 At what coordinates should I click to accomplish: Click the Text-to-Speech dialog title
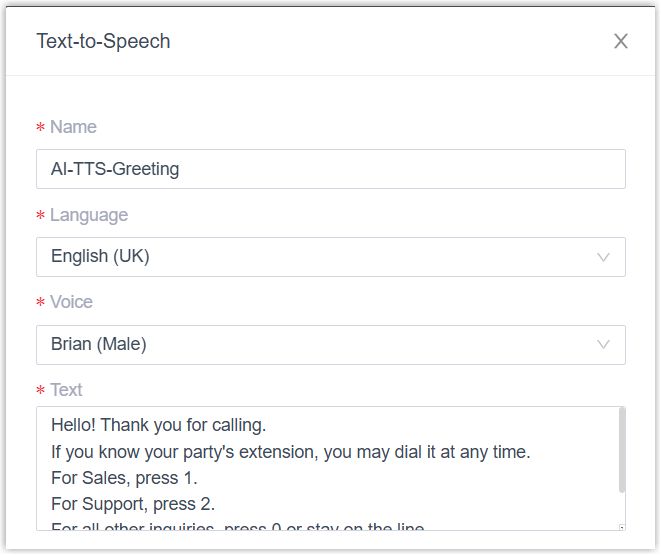pyautogui.click(x=103, y=41)
